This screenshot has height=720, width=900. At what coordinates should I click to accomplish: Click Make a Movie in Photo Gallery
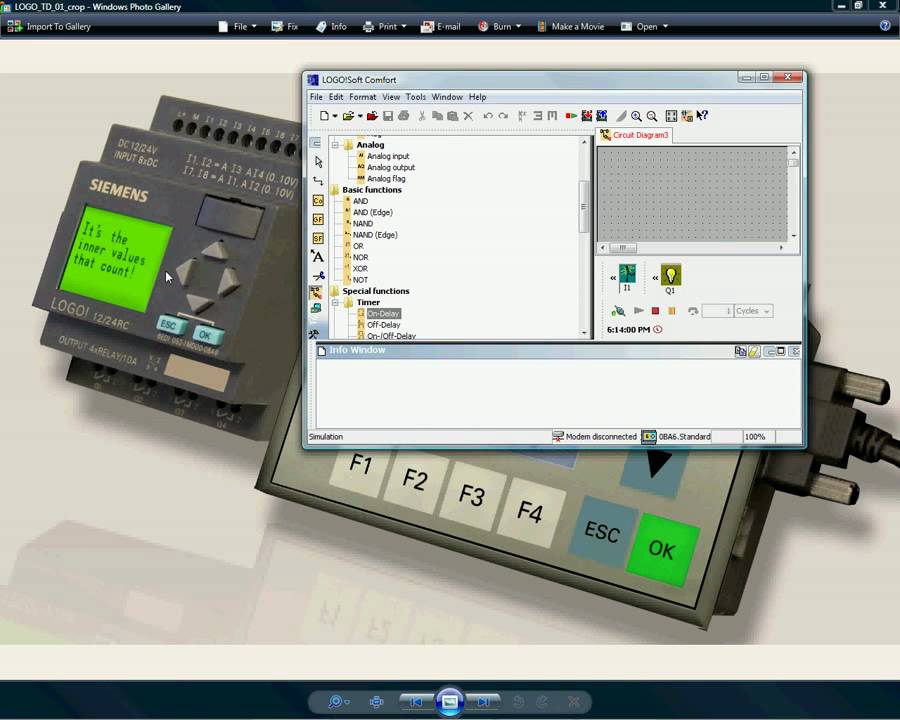coord(571,26)
